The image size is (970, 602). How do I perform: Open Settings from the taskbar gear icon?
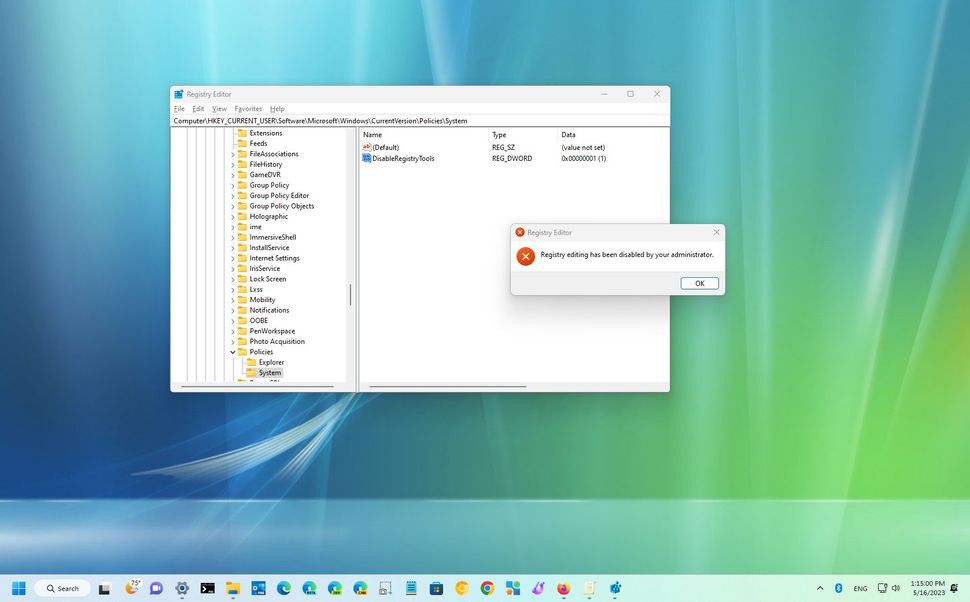(182, 588)
